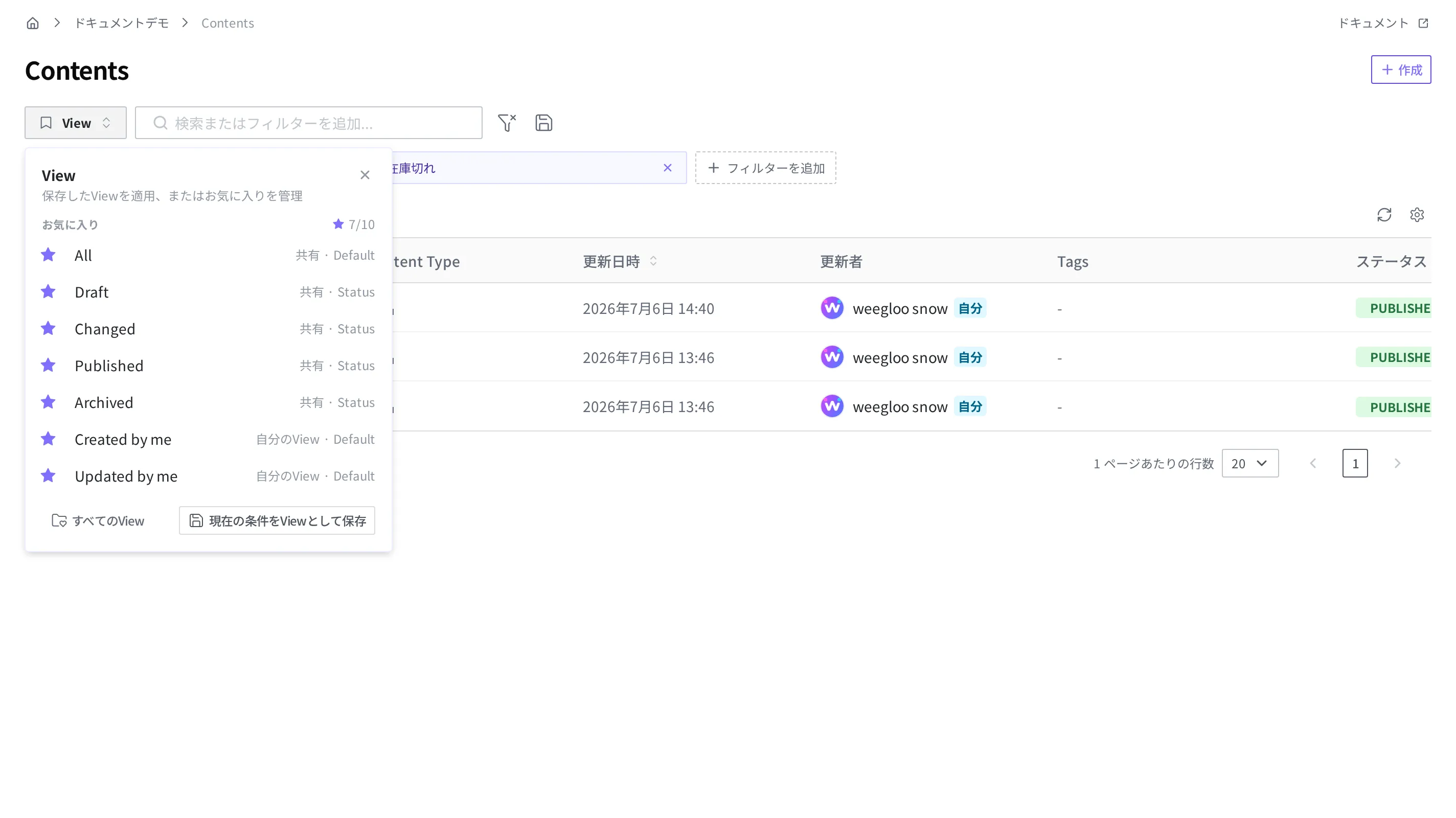The height and width of the screenshot is (818, 1456).
Task: Clear all filters with the funnel icon
Action: coord(507,123)
